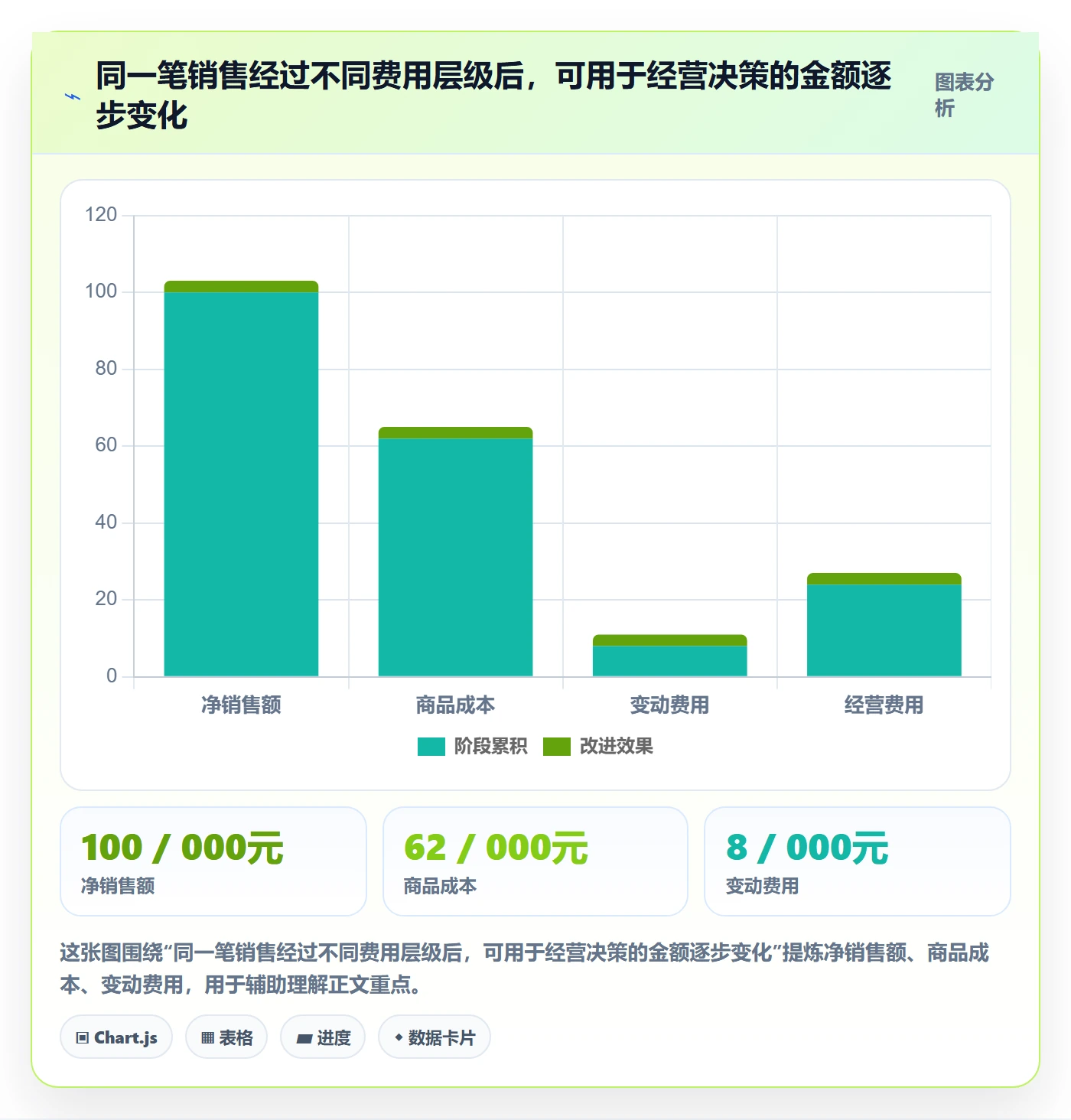1071x1120 pixels.
Task: Click the green top segment of 经营费用 bar
Action: click(x=884, y=579)
